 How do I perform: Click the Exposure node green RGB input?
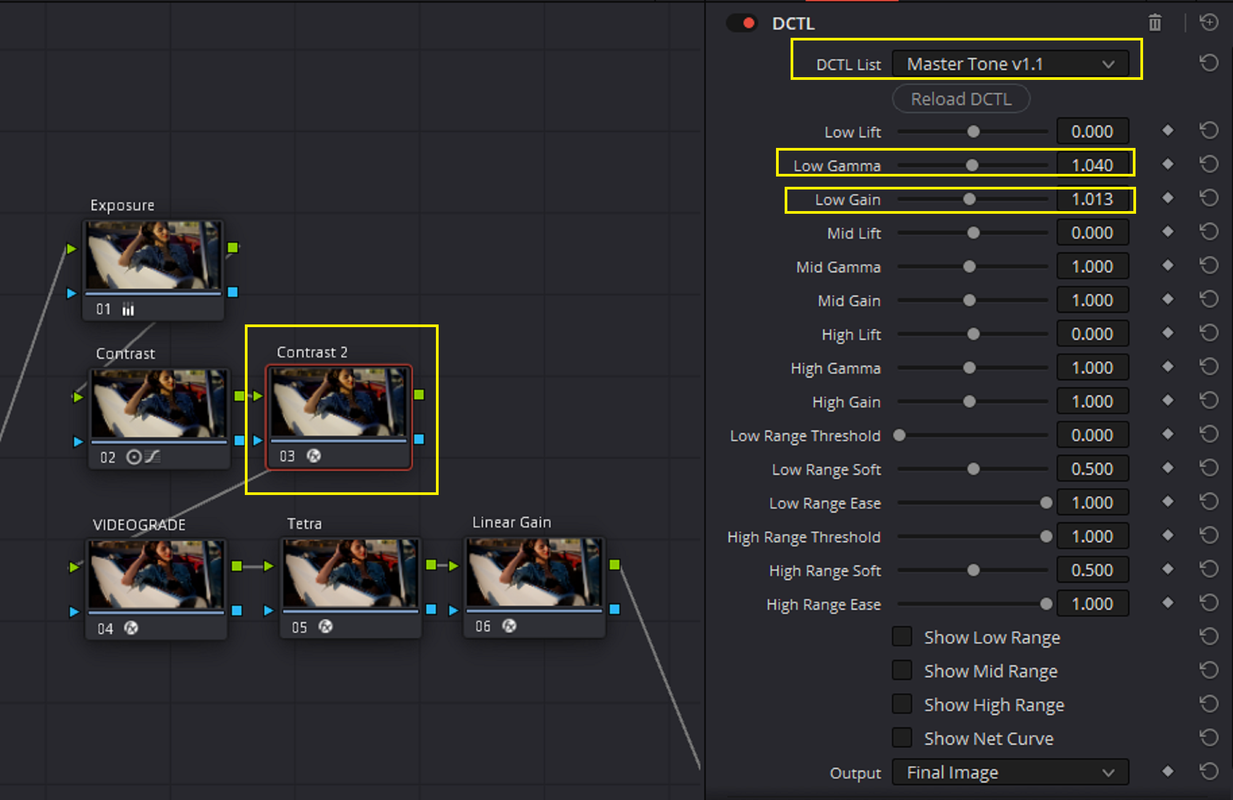coord(71,248)
